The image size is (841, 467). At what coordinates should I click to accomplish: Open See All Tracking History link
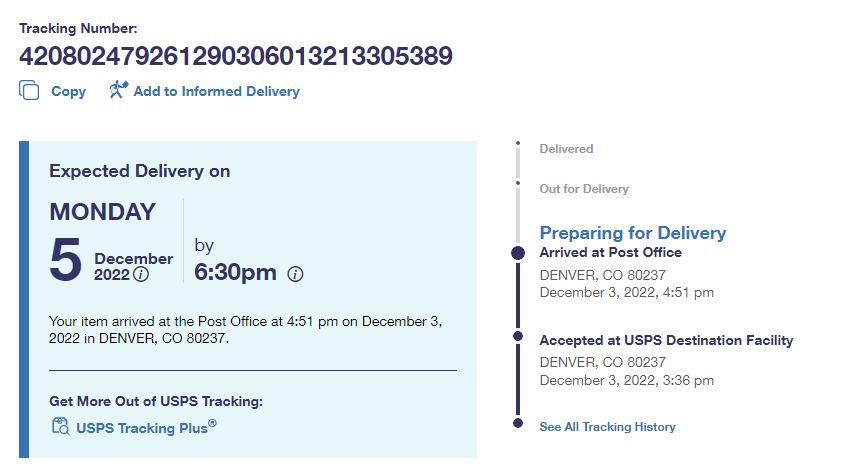coord(607,427)
